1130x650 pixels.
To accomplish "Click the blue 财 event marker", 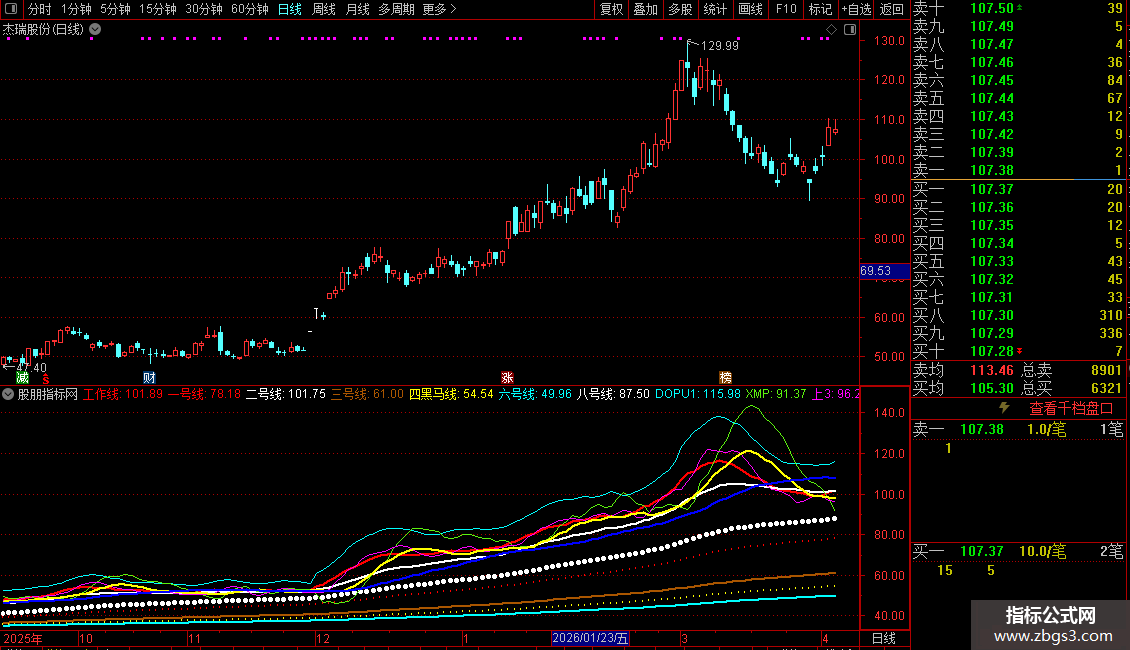I will pos(149,377).
